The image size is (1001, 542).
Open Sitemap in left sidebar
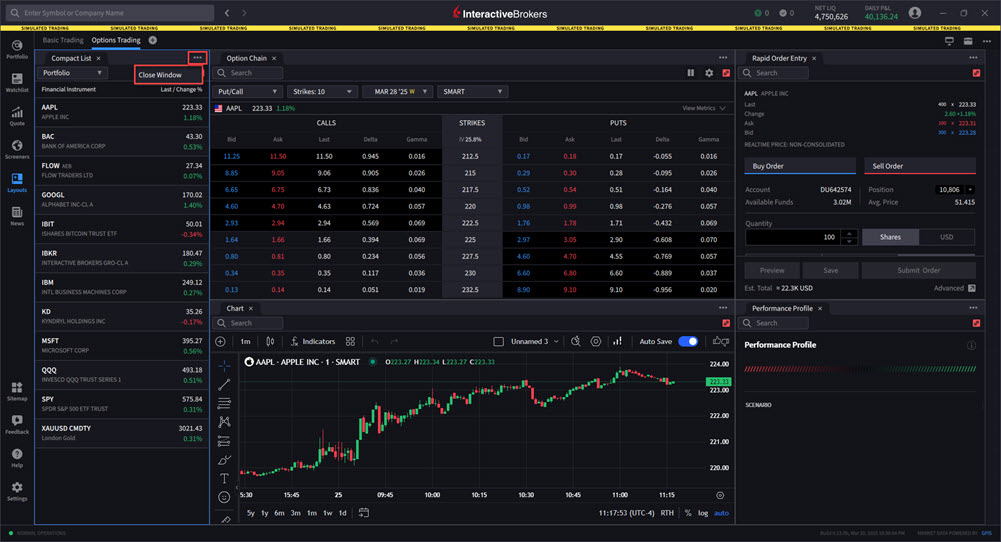17,391
